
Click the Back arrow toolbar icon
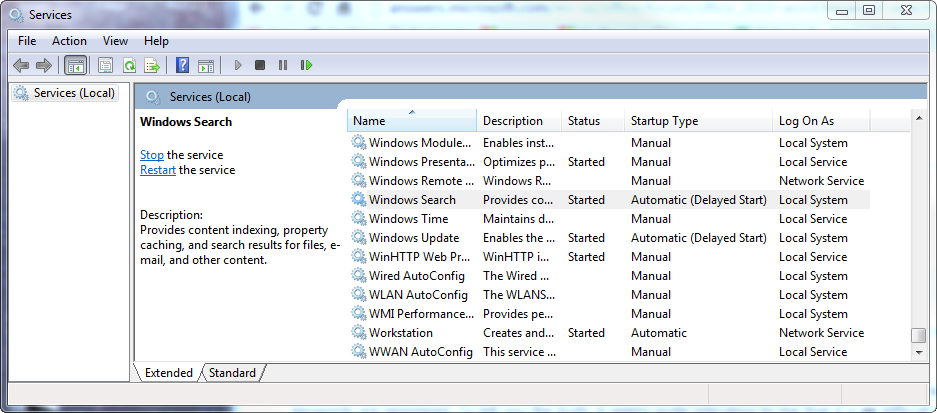click(x=21, y=65)
